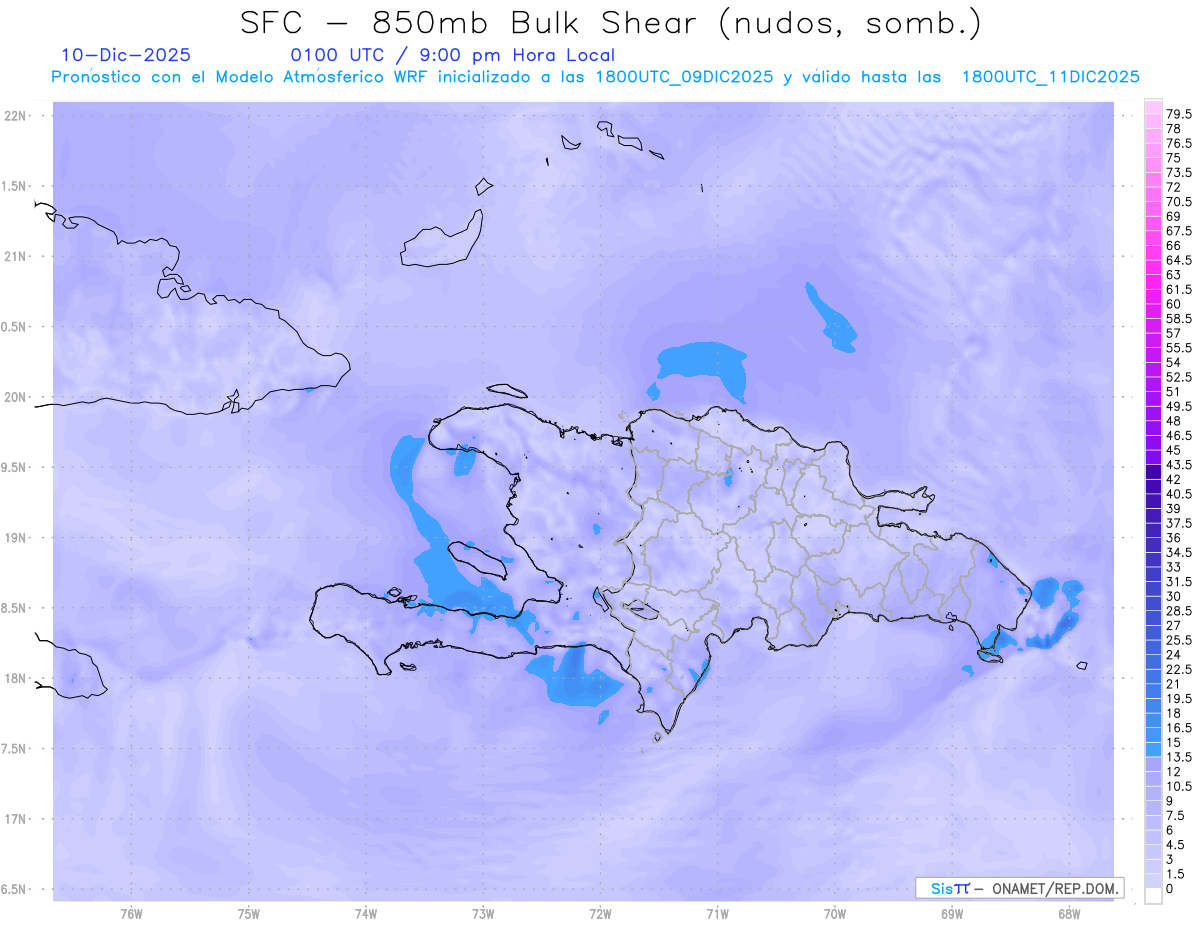
Task: Click the "75" value on the color scale
Action: pos(1173,158)
